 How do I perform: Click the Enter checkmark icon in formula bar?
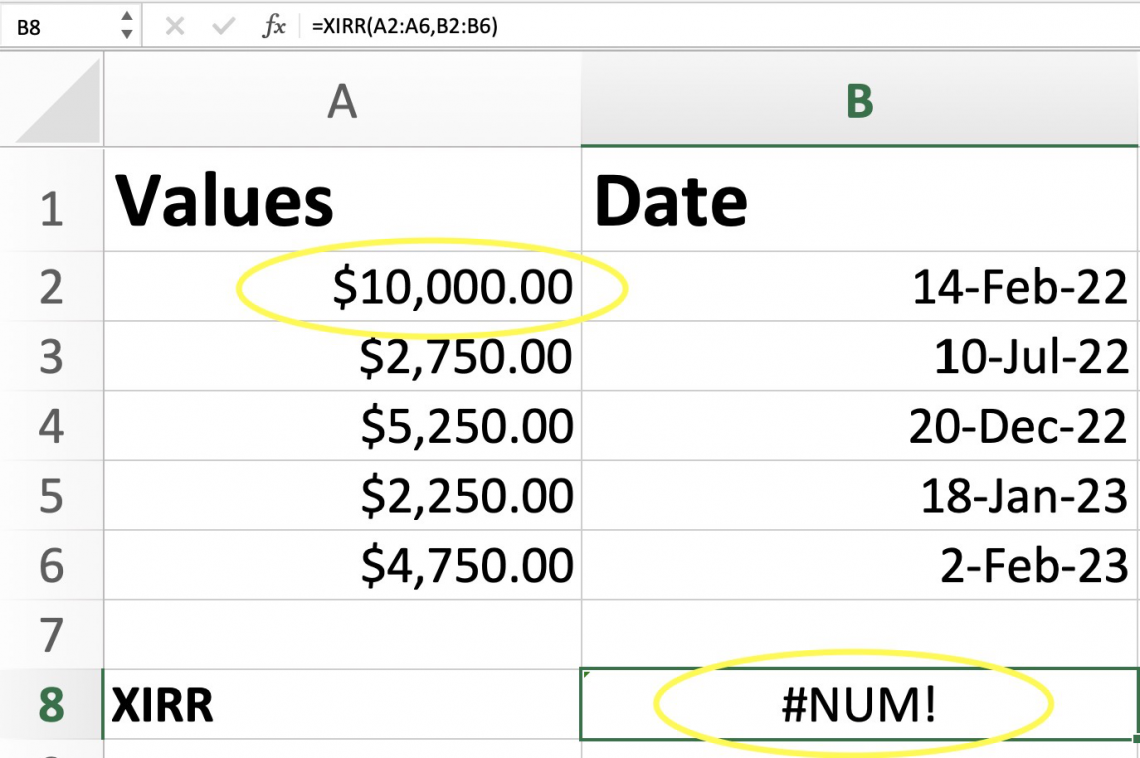point(222,24)
